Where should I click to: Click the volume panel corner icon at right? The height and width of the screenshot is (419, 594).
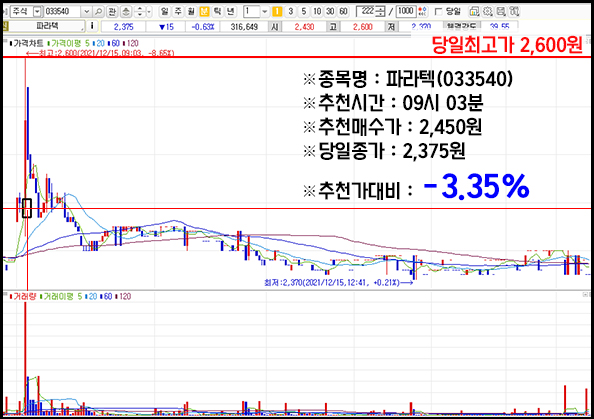pos(586,294)
